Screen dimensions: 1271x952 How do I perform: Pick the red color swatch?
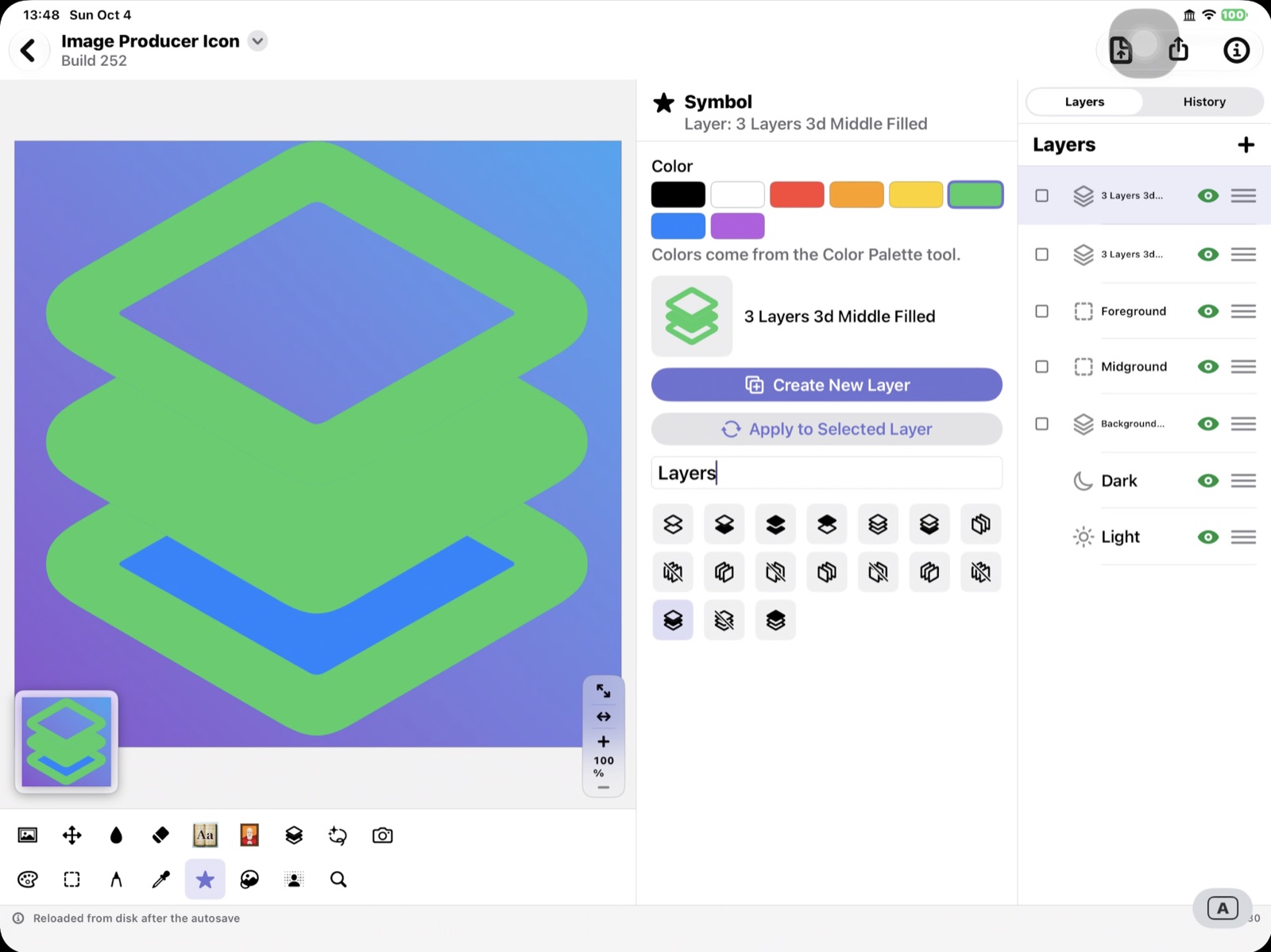click(x=797, y=195)
